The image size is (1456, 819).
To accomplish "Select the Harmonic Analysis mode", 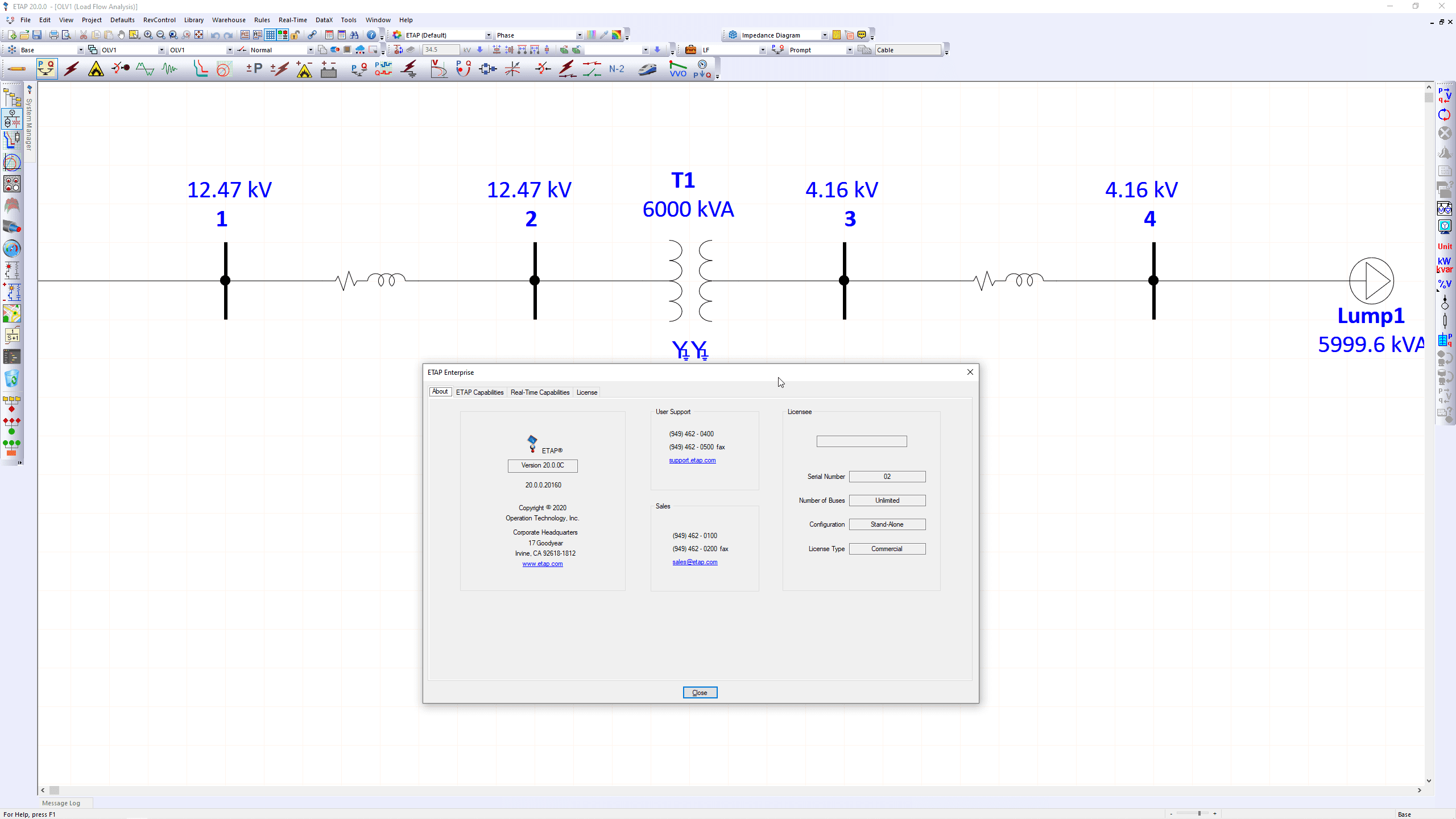I will click(145, 68).
